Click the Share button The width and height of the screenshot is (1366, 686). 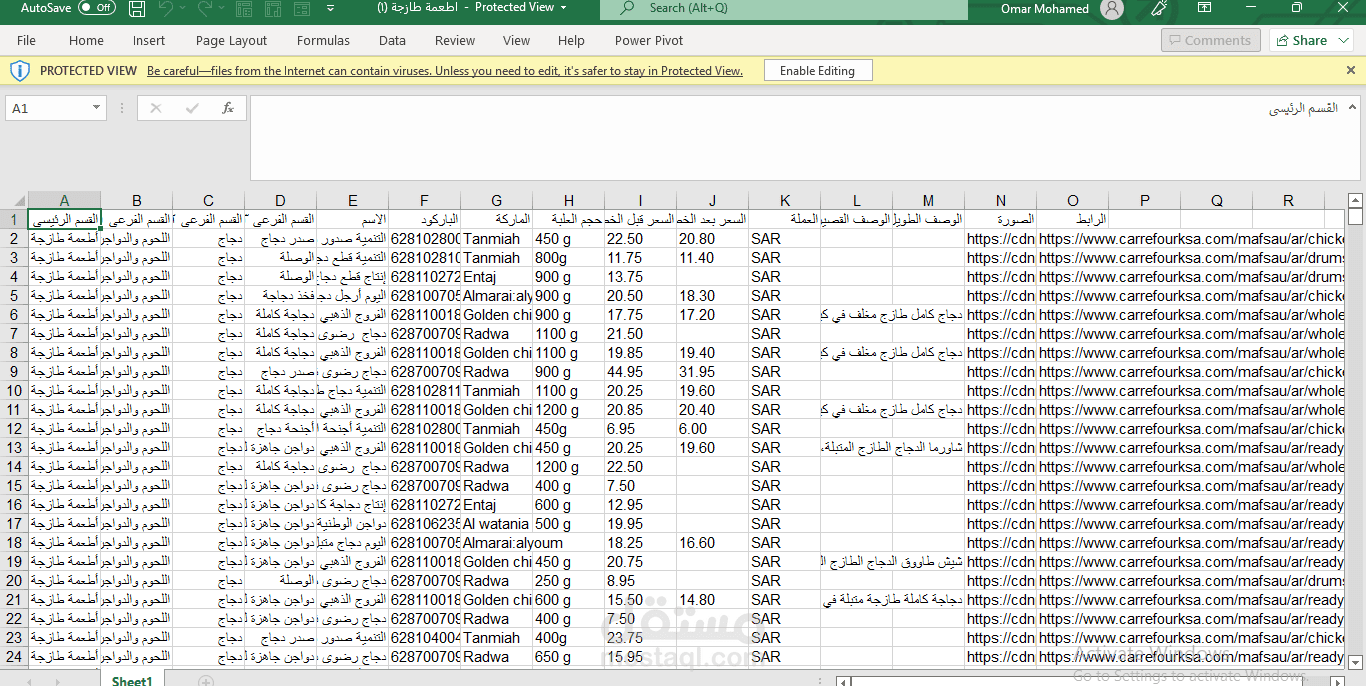coord(1311,40)
